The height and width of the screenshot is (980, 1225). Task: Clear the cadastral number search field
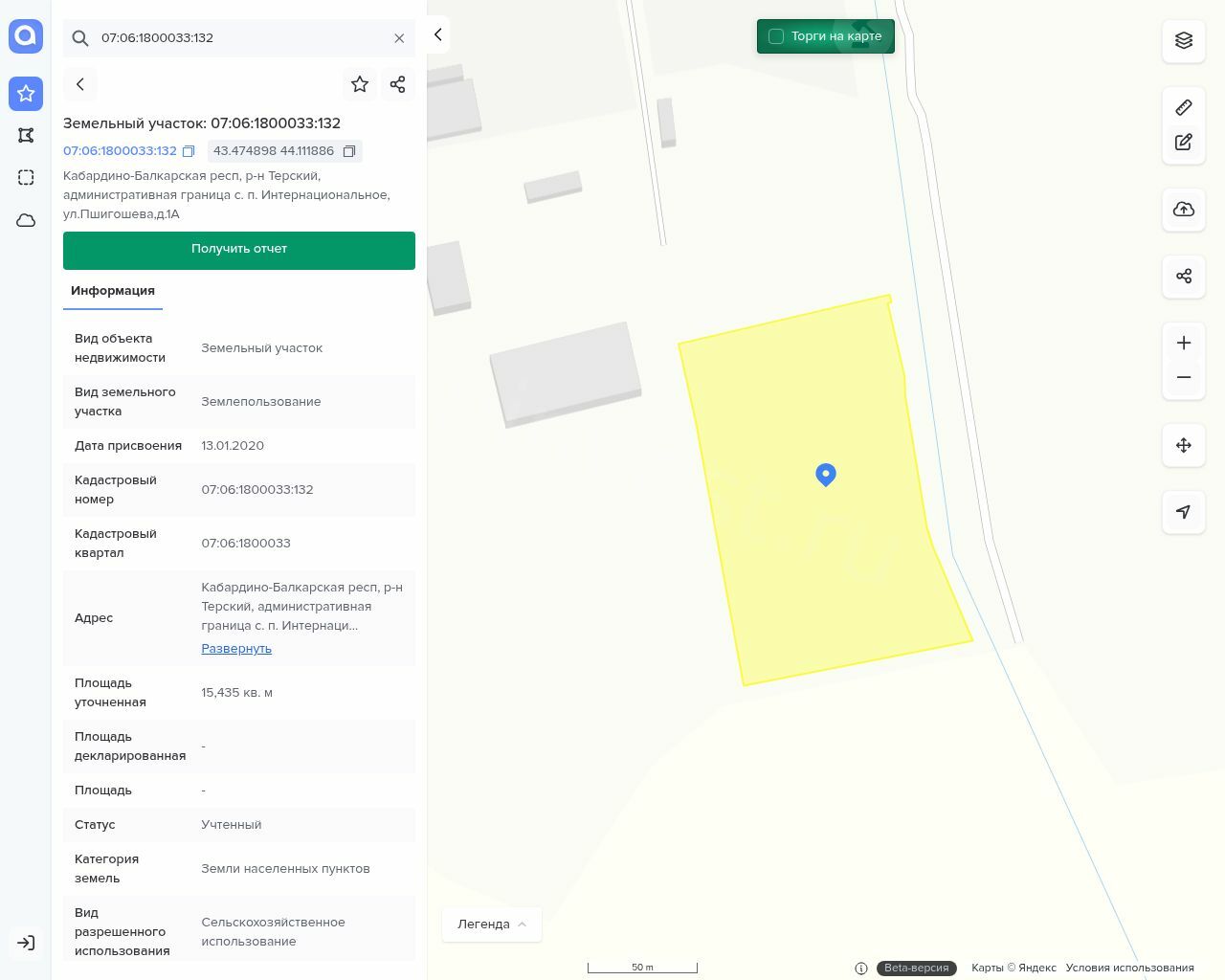click(399, 38)
